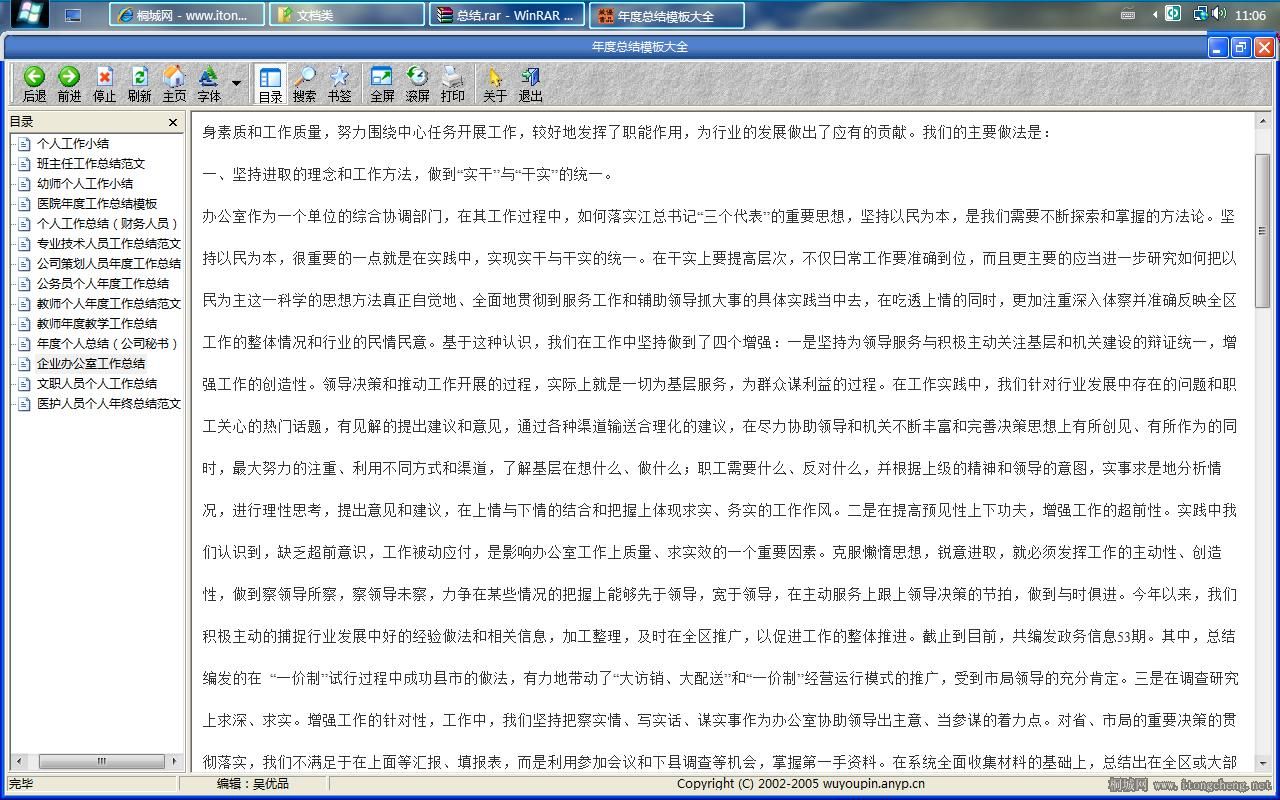Click the system clock 11:06
The height and width of the screenshot is (800, 1280).
click(1250, 15)
